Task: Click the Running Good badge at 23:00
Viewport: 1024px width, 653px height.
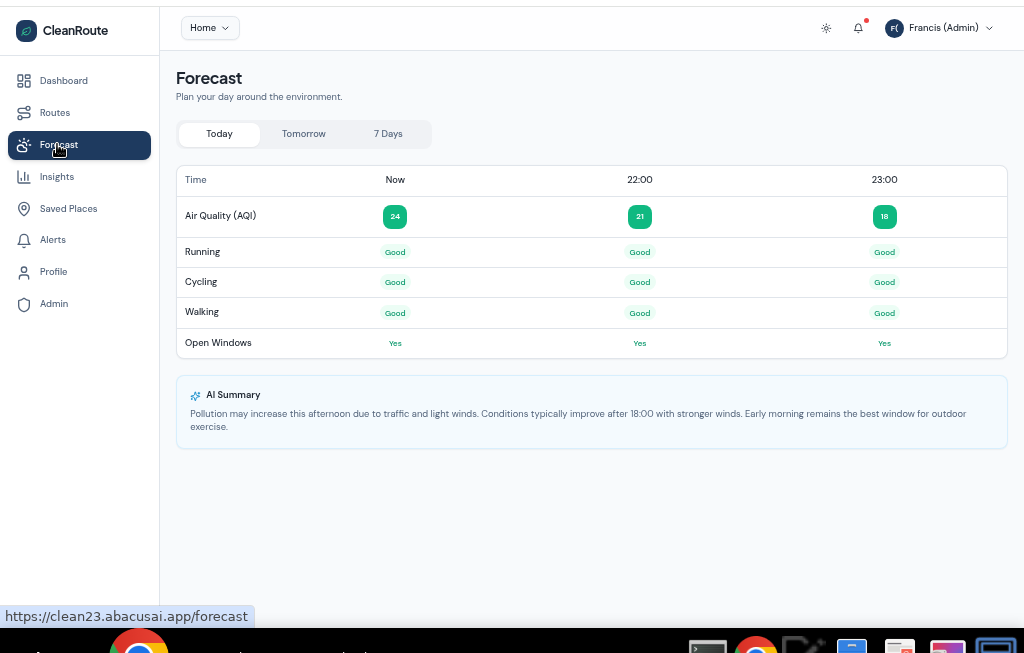Action: [885, 253]
